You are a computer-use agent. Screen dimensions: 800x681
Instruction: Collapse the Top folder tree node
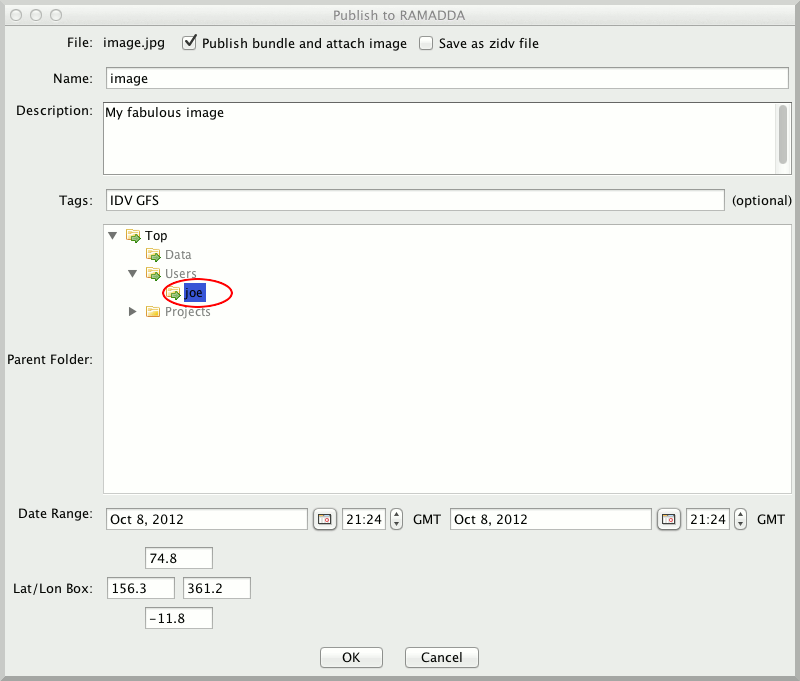click(x=113, y=236)
